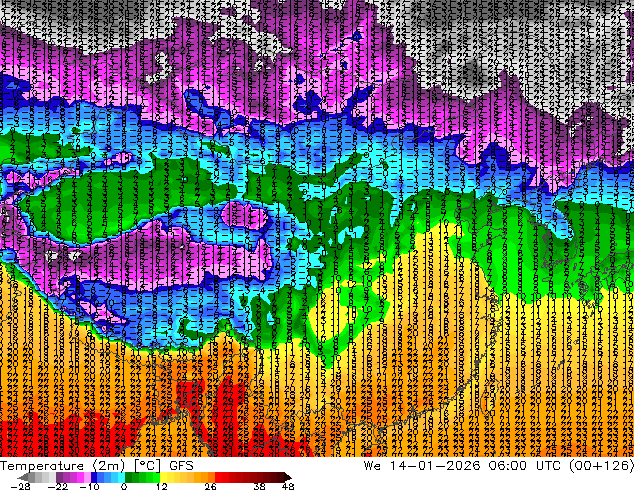634x490 pixels.
Task: Click the '-28' legend value
Action: (x=20, y=486)
